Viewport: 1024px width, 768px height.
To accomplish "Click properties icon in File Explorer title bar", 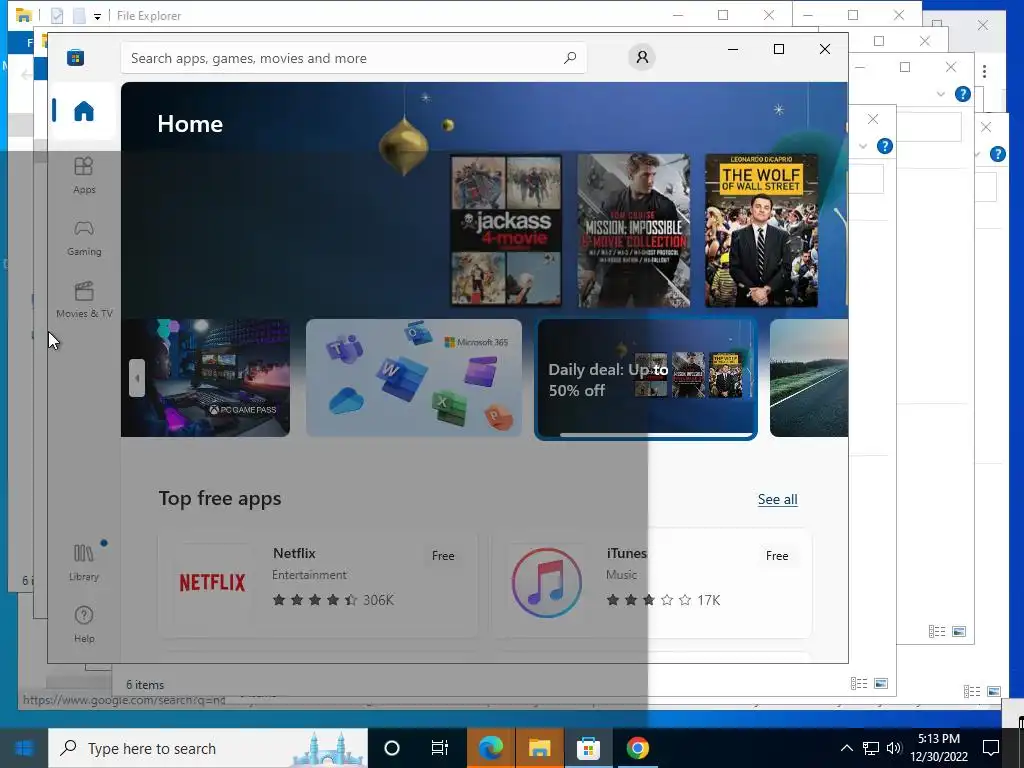I will click(57, 15).
